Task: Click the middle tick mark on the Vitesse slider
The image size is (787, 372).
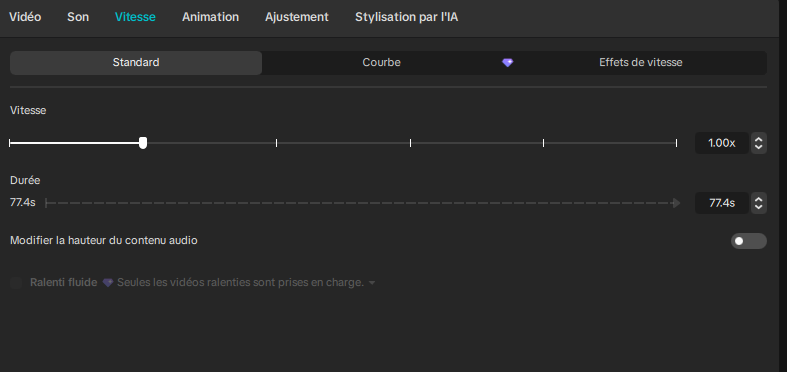Action: point(410,143)
